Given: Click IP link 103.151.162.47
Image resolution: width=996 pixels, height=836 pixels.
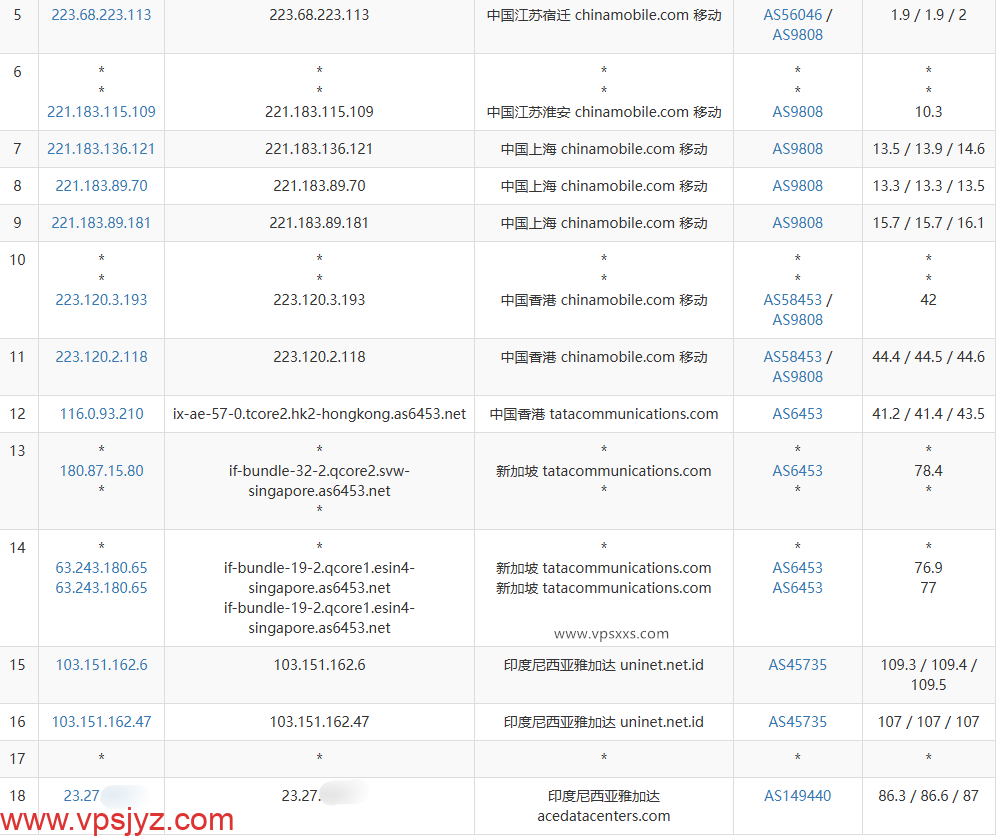Looking at the screenshot, I should tap(101, 722).
